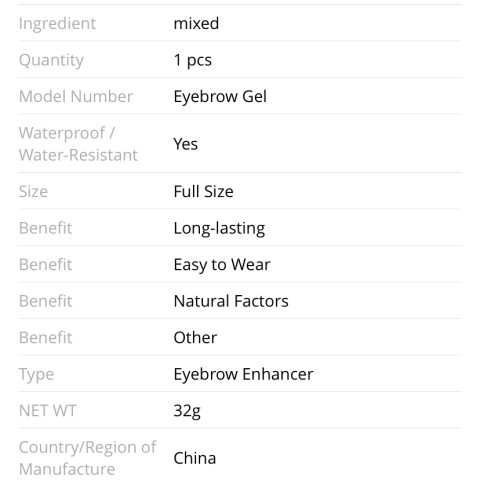The image size is (480, 480).
Task: Click the '1 pcs' quantity value
Action: pos(192,60)
